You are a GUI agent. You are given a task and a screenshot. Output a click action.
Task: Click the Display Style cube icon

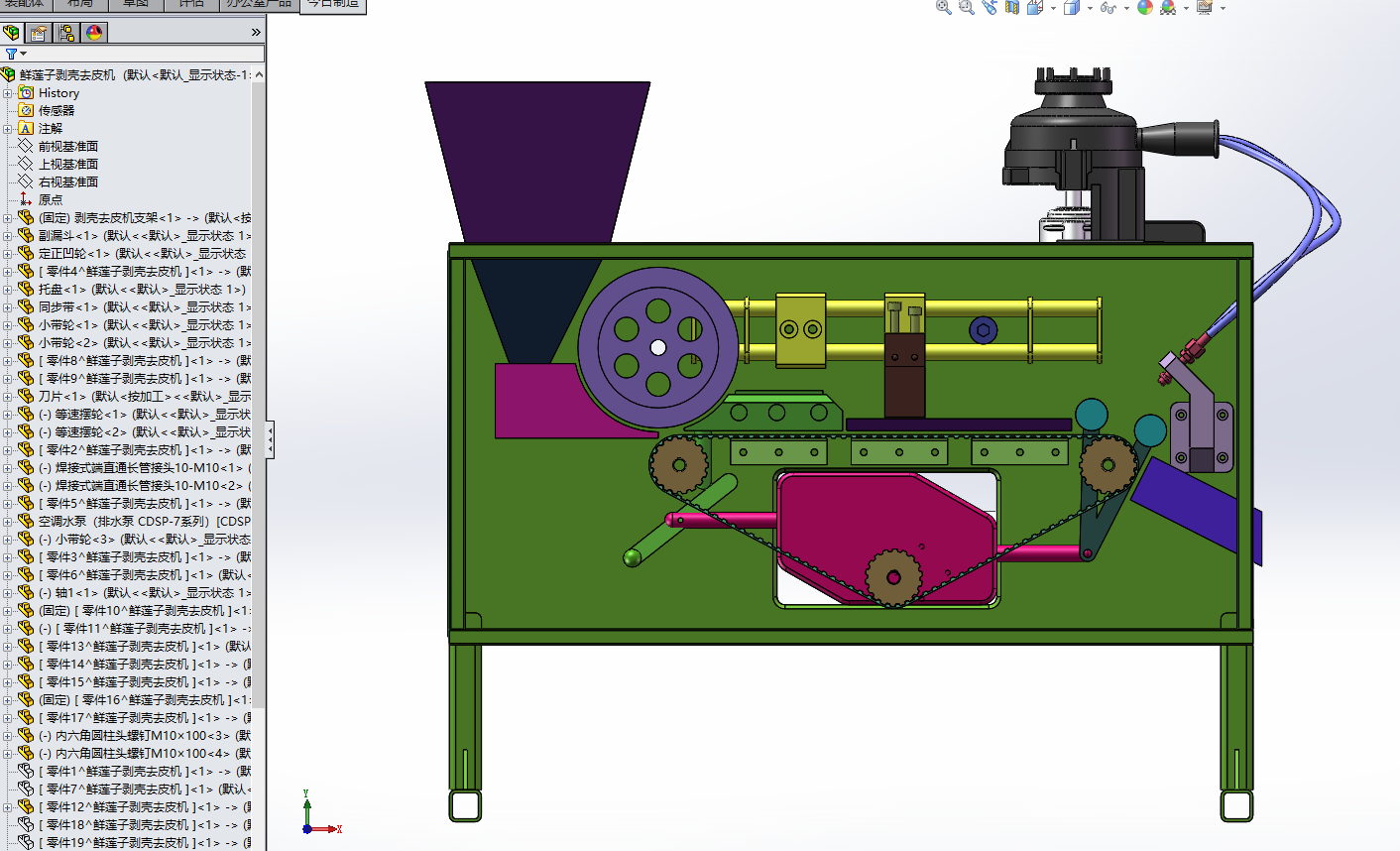(1071, 7)
